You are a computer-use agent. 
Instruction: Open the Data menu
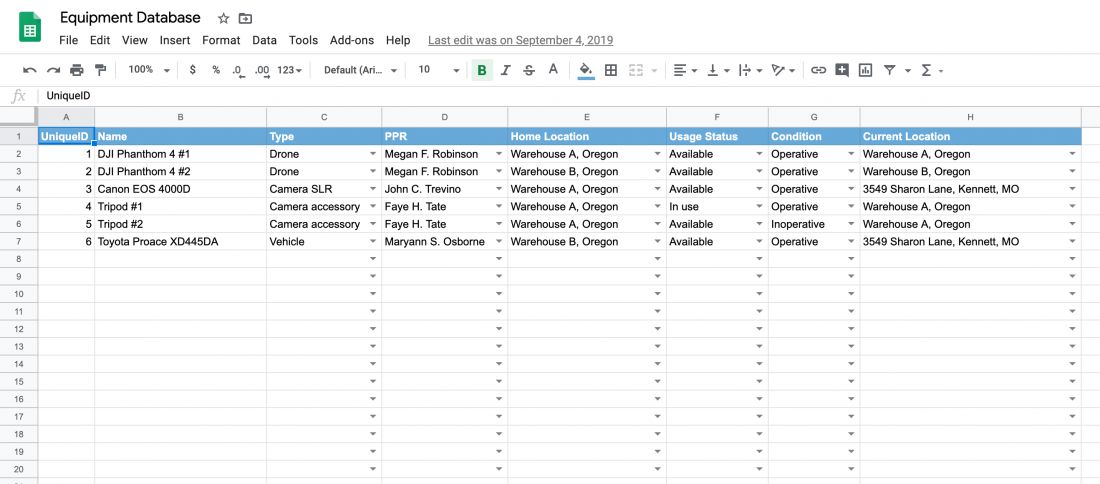(x=264, y=41)
